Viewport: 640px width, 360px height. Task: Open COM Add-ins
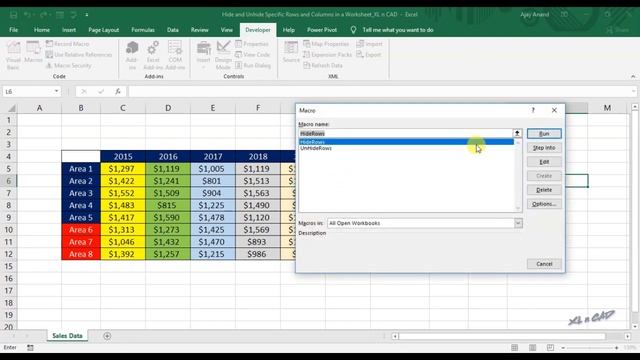tap(175, 55)
